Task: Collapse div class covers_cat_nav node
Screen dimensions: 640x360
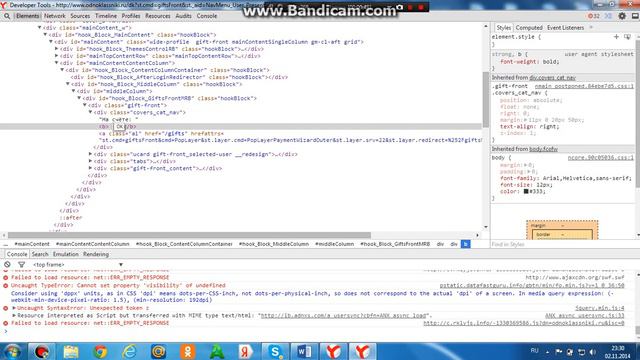Action: [x=91, y=112]
